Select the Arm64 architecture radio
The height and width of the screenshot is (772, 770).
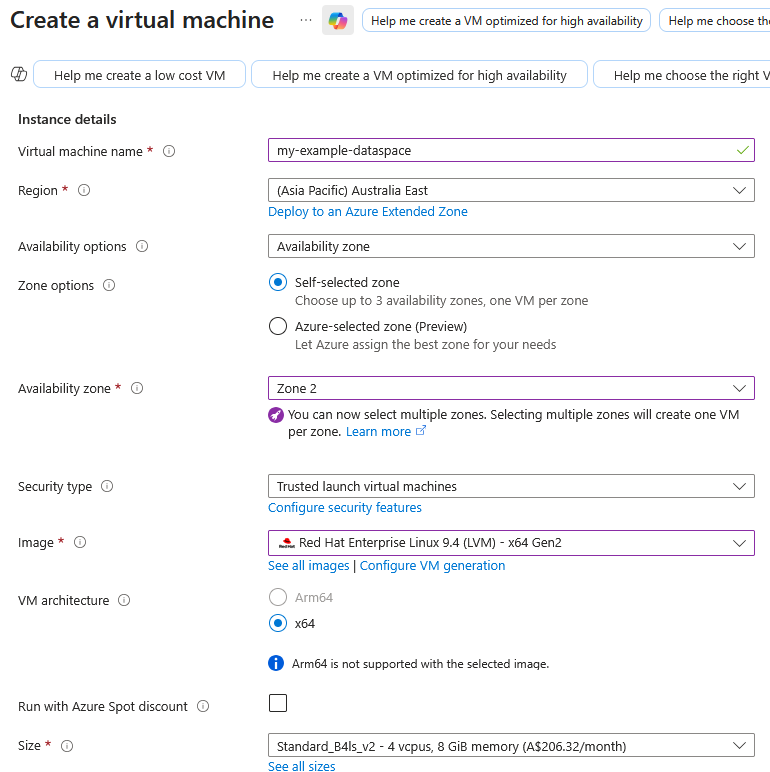(x=278, y=597)
